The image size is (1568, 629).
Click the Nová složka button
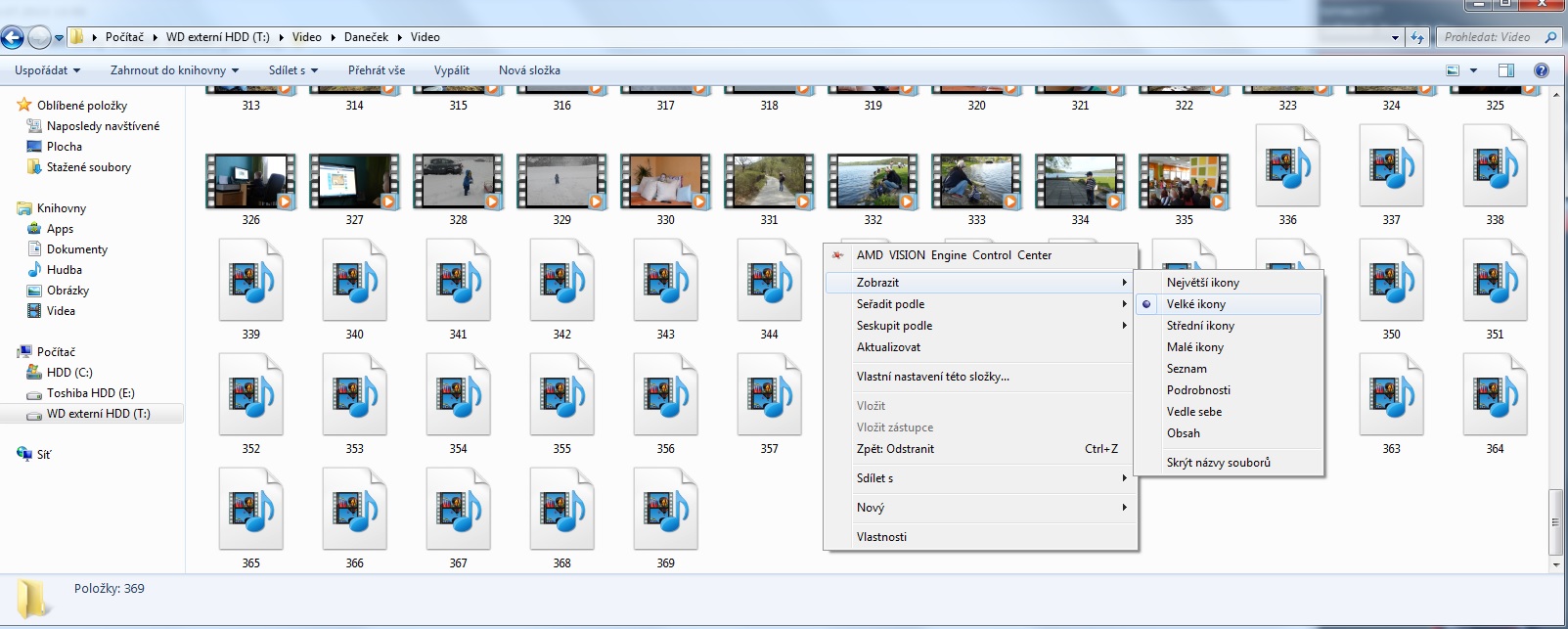point(529,70)
